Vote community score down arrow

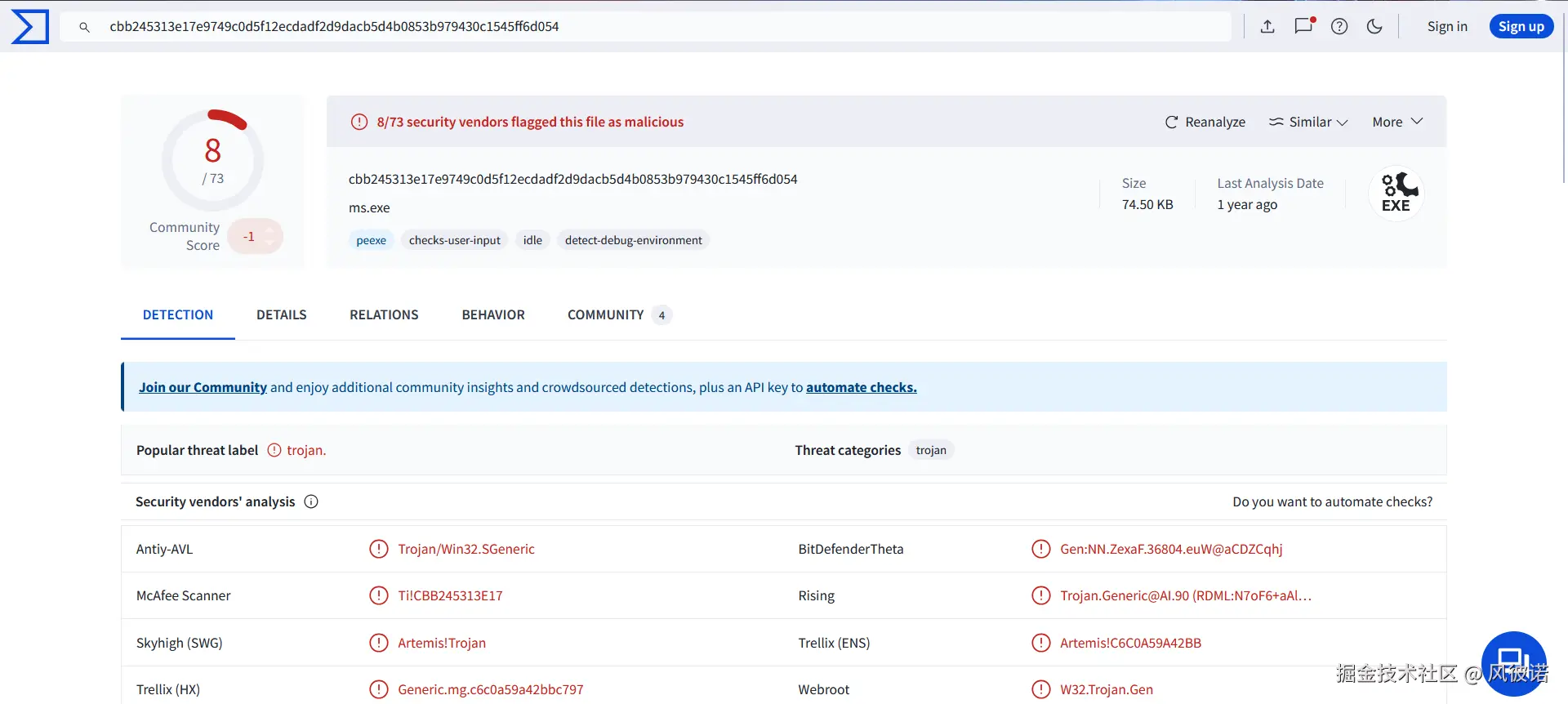[269, 243]
